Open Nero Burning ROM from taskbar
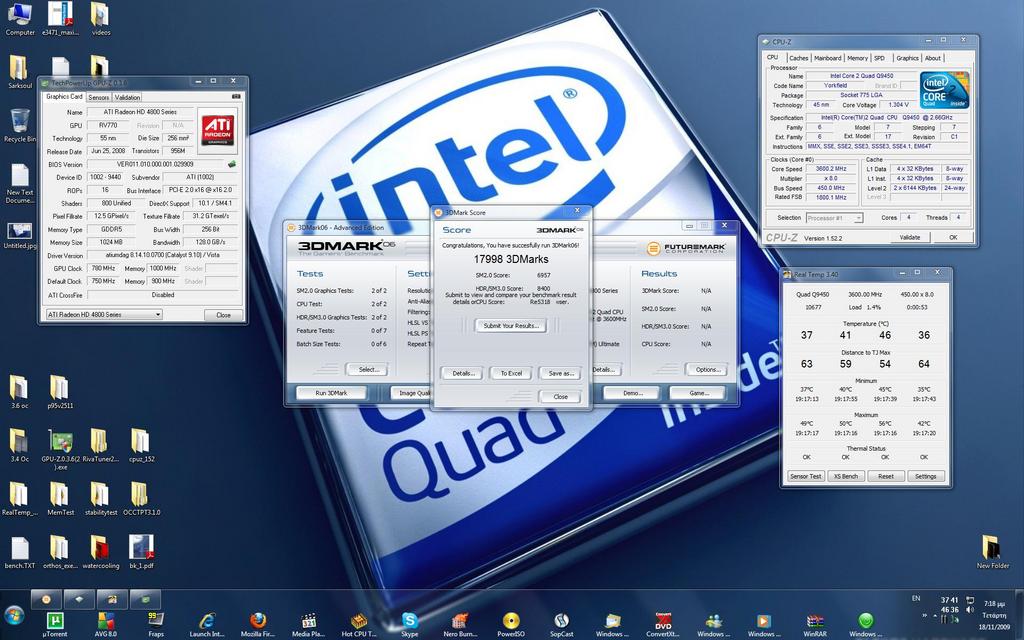This screenshot has height=640, width=1024. tap(460, 624)
